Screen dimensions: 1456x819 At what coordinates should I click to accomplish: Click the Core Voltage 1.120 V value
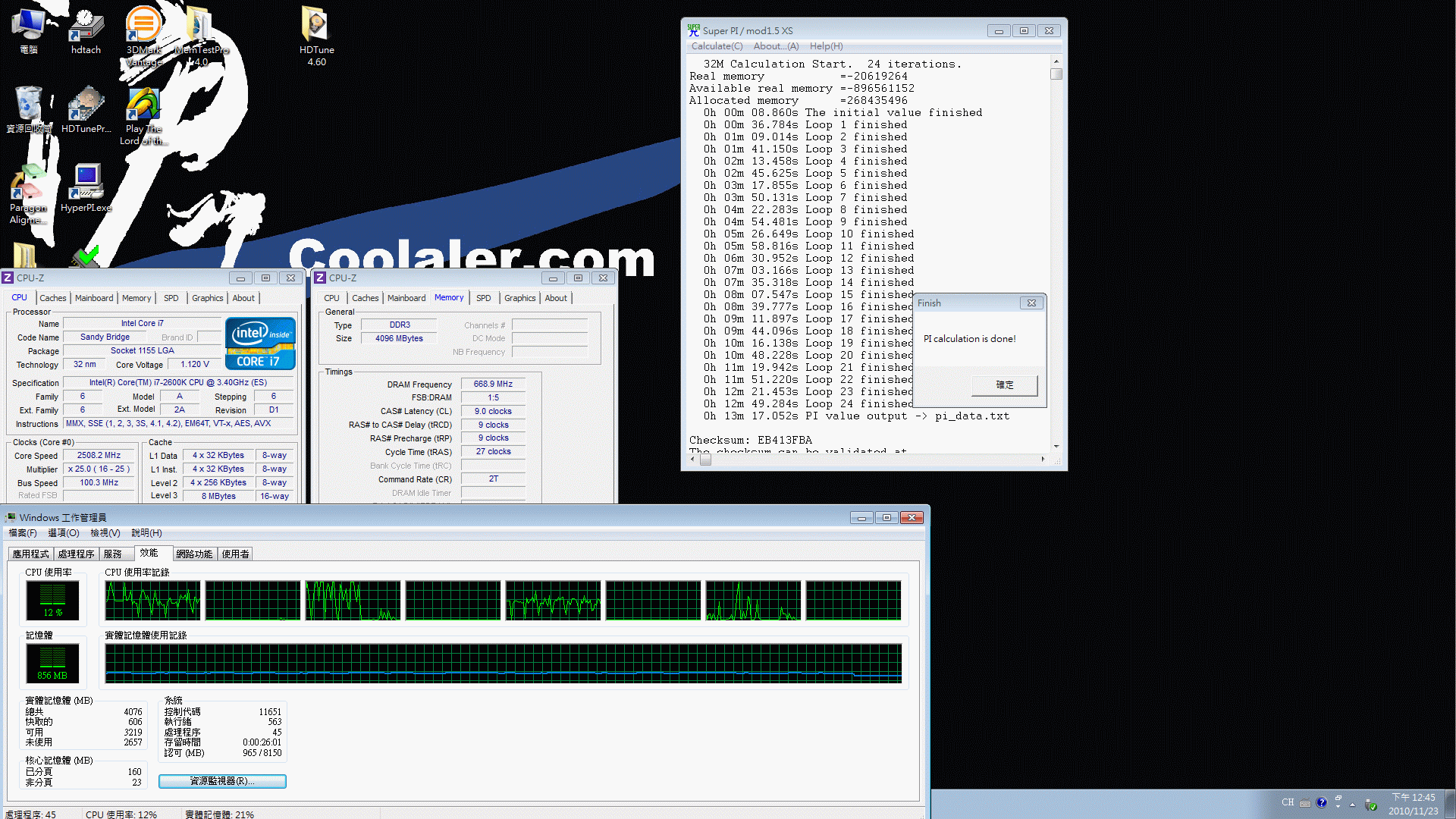tap(195, 365)
